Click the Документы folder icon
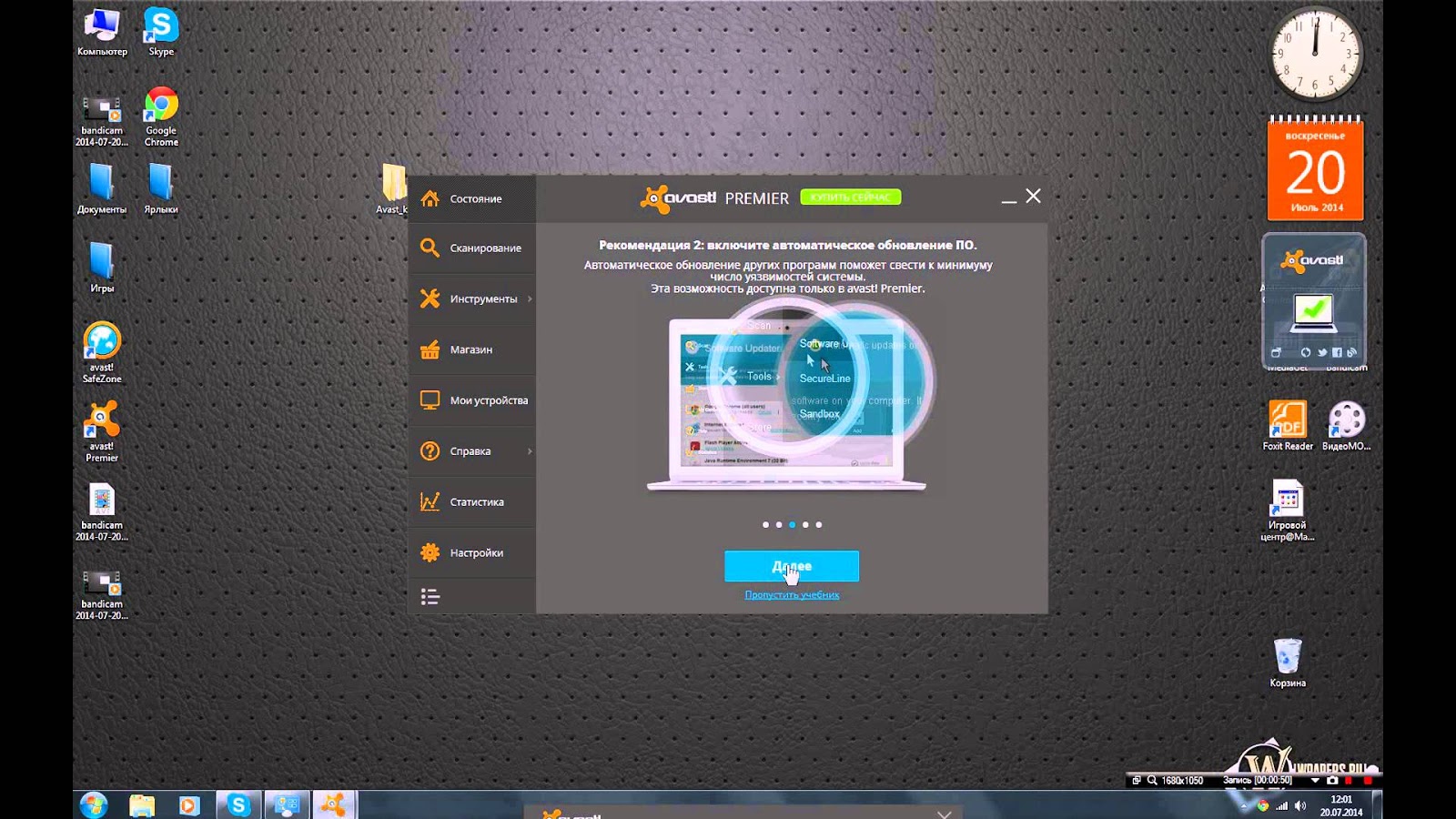The image size is (1456, 819). (x=102, y=189)
